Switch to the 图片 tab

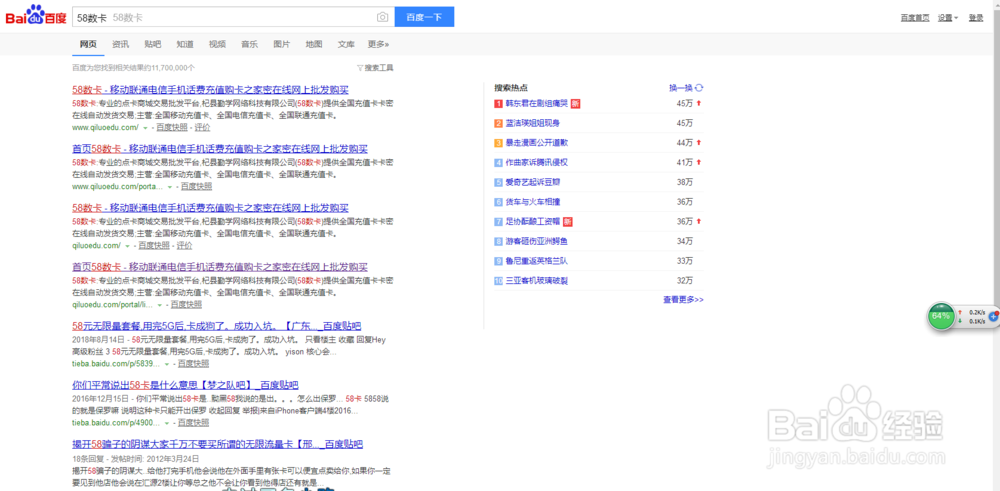[x=281, y=45]
